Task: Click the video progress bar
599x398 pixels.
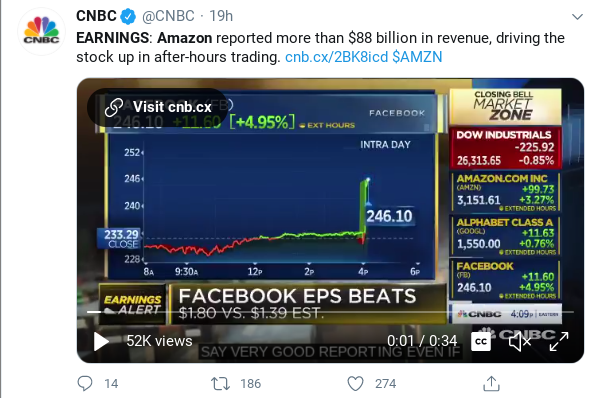Action: (330, 312)
